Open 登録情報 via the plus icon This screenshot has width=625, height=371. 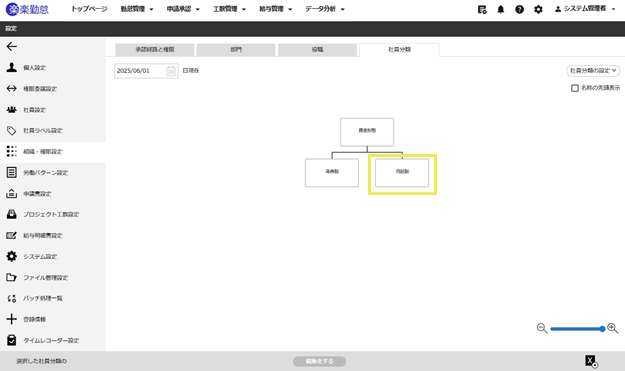click(12, 319)
